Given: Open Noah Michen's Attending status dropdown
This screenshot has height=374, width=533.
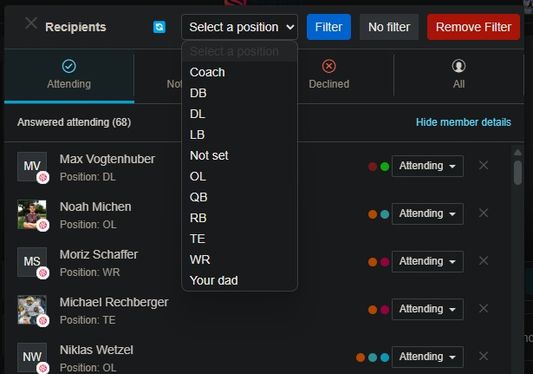Looking at the screenshot, I should (x=428, y=214).
